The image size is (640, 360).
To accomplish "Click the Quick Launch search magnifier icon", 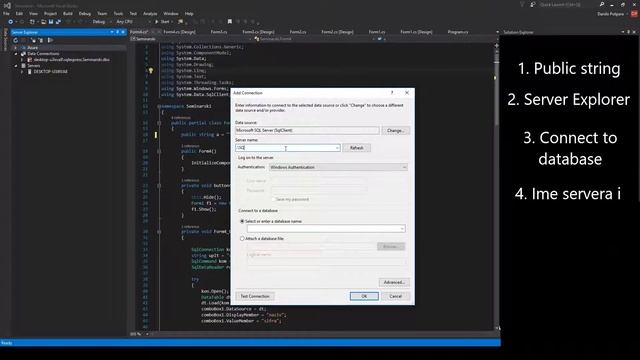I will click(602, 4).
